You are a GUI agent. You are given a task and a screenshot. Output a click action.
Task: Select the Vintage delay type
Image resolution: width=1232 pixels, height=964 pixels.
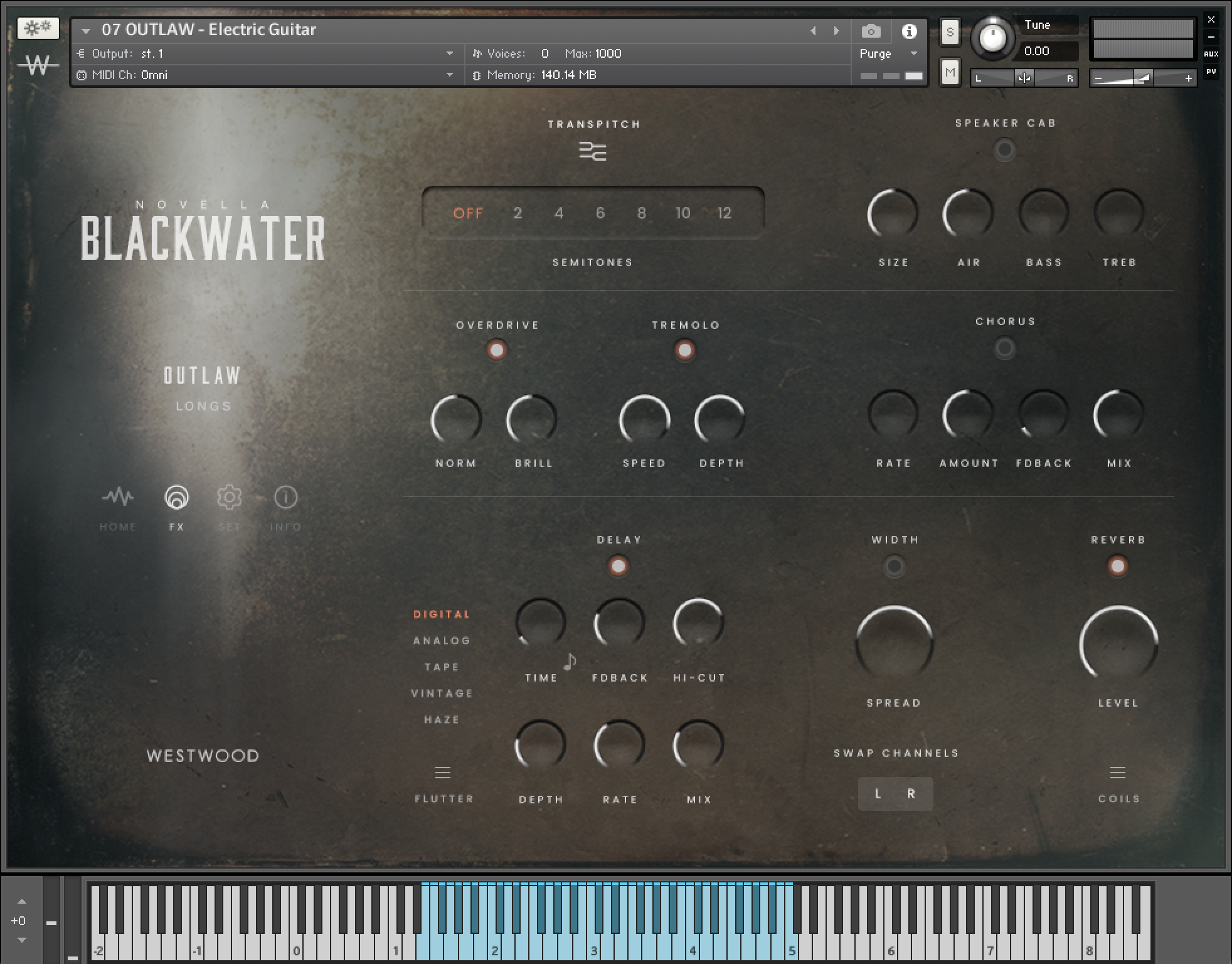pyautogui.click(x=442, y=694)
